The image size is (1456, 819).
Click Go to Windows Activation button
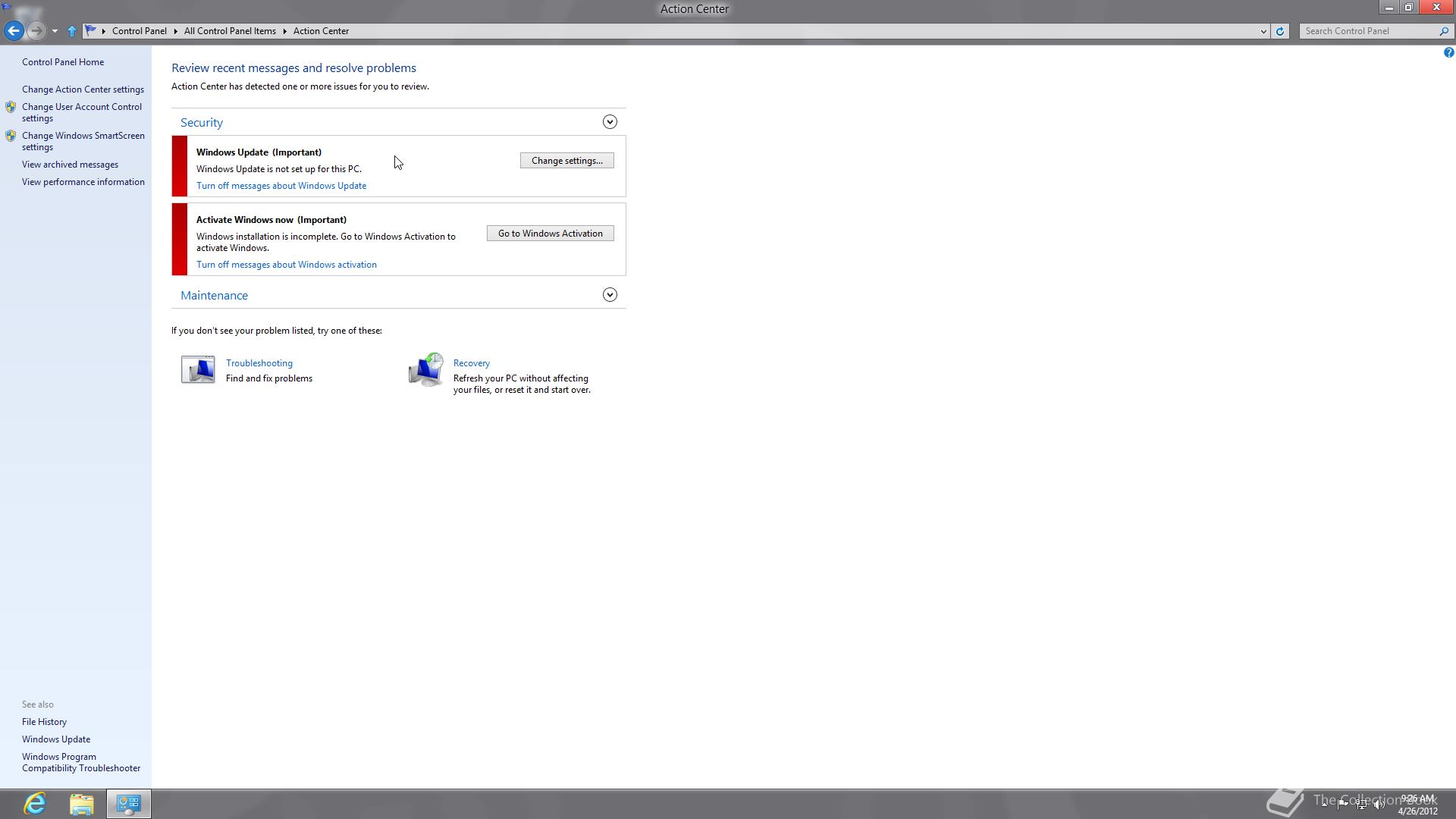tap(551, 234)
